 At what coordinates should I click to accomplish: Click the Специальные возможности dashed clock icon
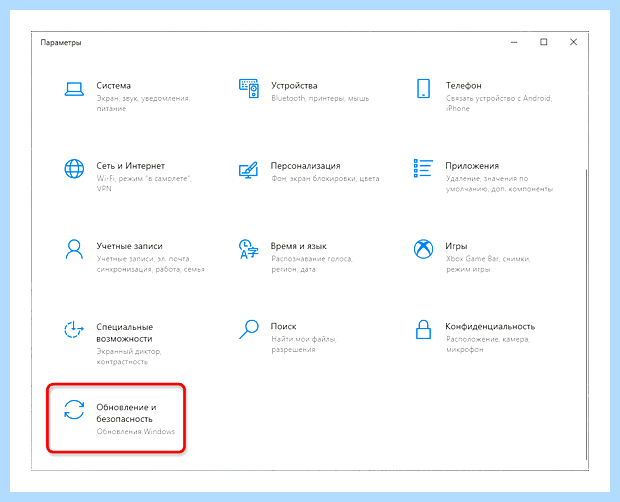point(74,330)
